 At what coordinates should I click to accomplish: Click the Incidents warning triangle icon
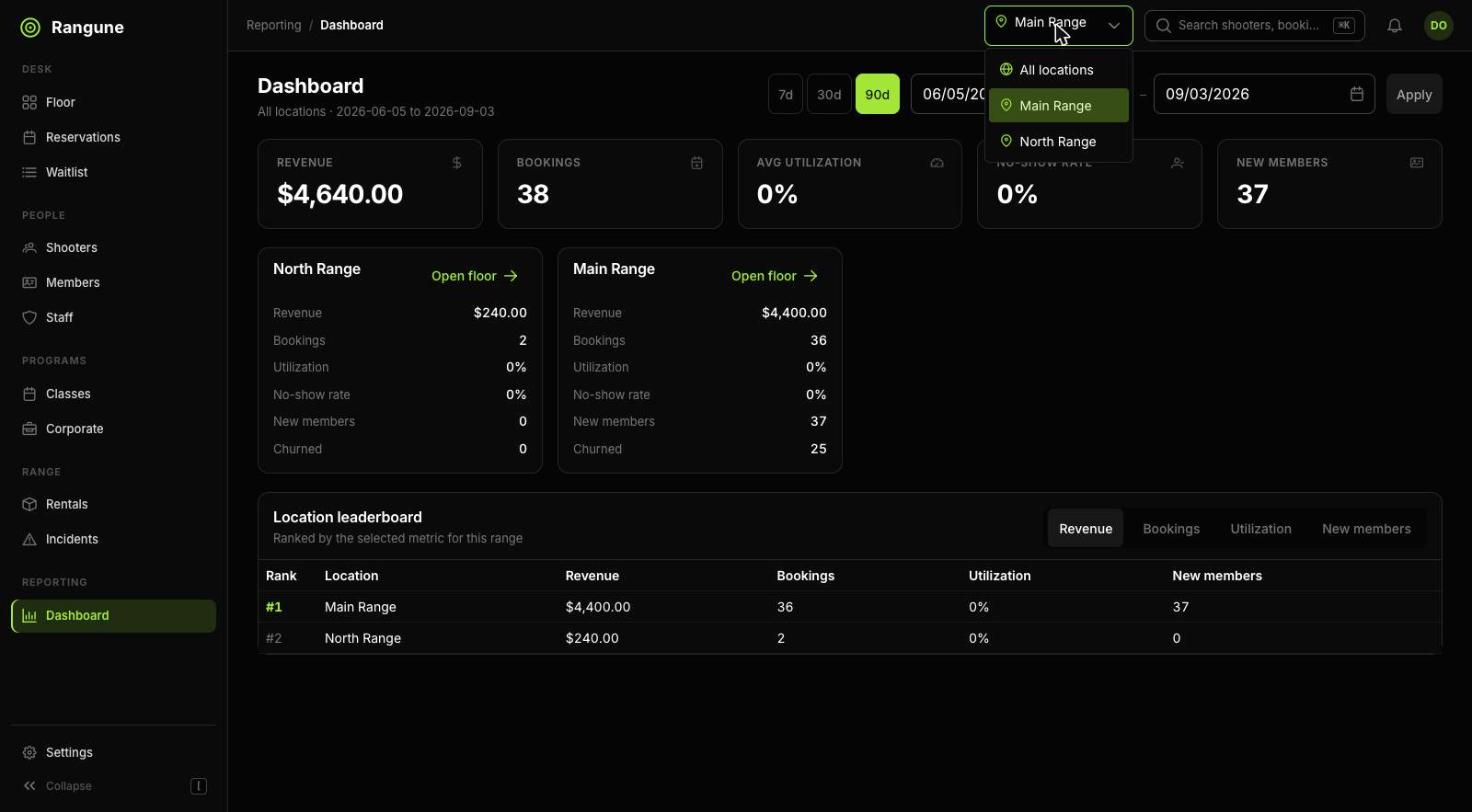click(x=30, y=539)
